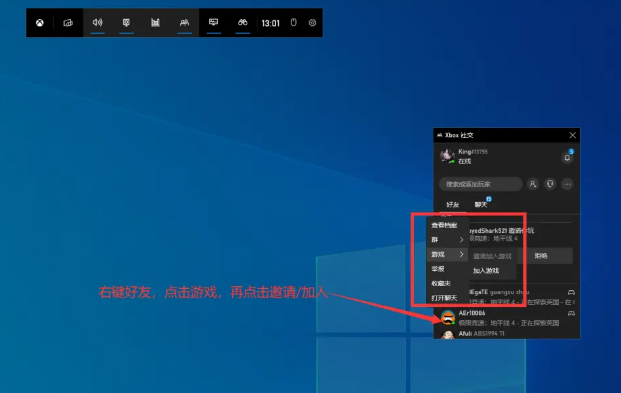Select 打开聊天 in the context menu
This screenshot has width=621, height=393.
click(447, 298)
